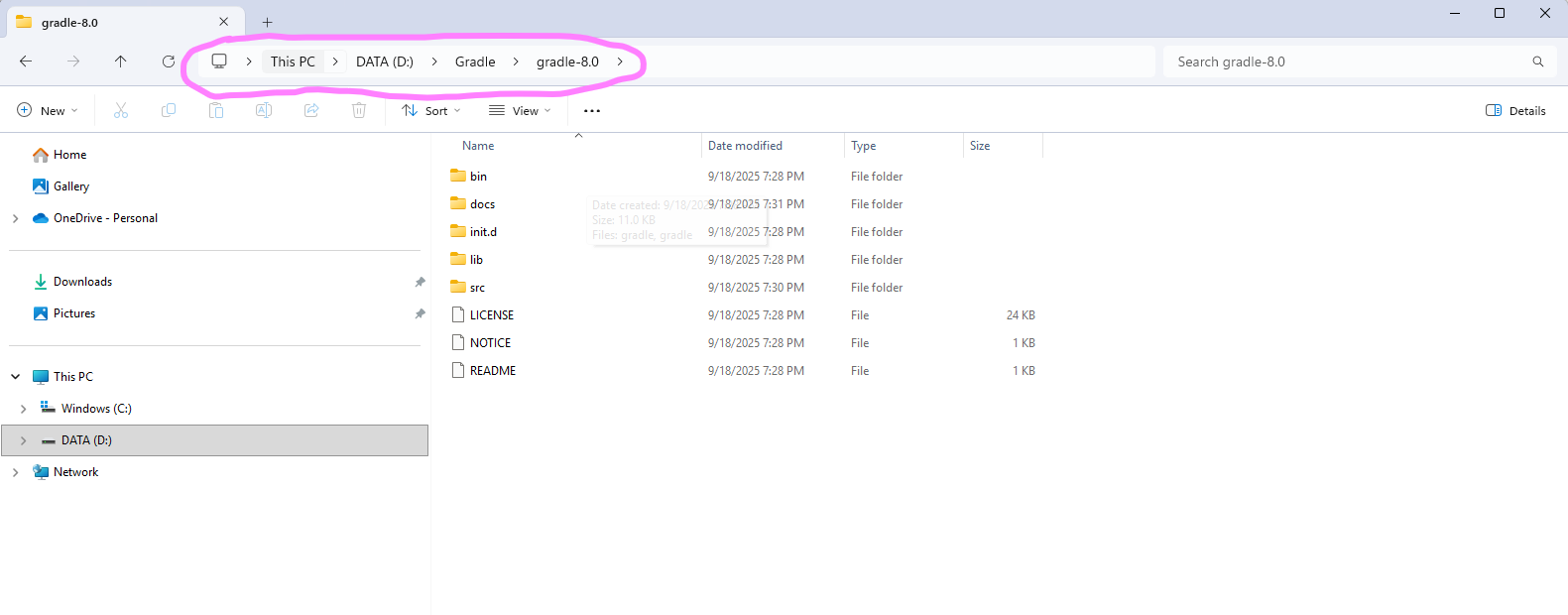This screenshot has width=1568, height=615.
Task: Go back to the previous folder
Action: click(26, 61)
